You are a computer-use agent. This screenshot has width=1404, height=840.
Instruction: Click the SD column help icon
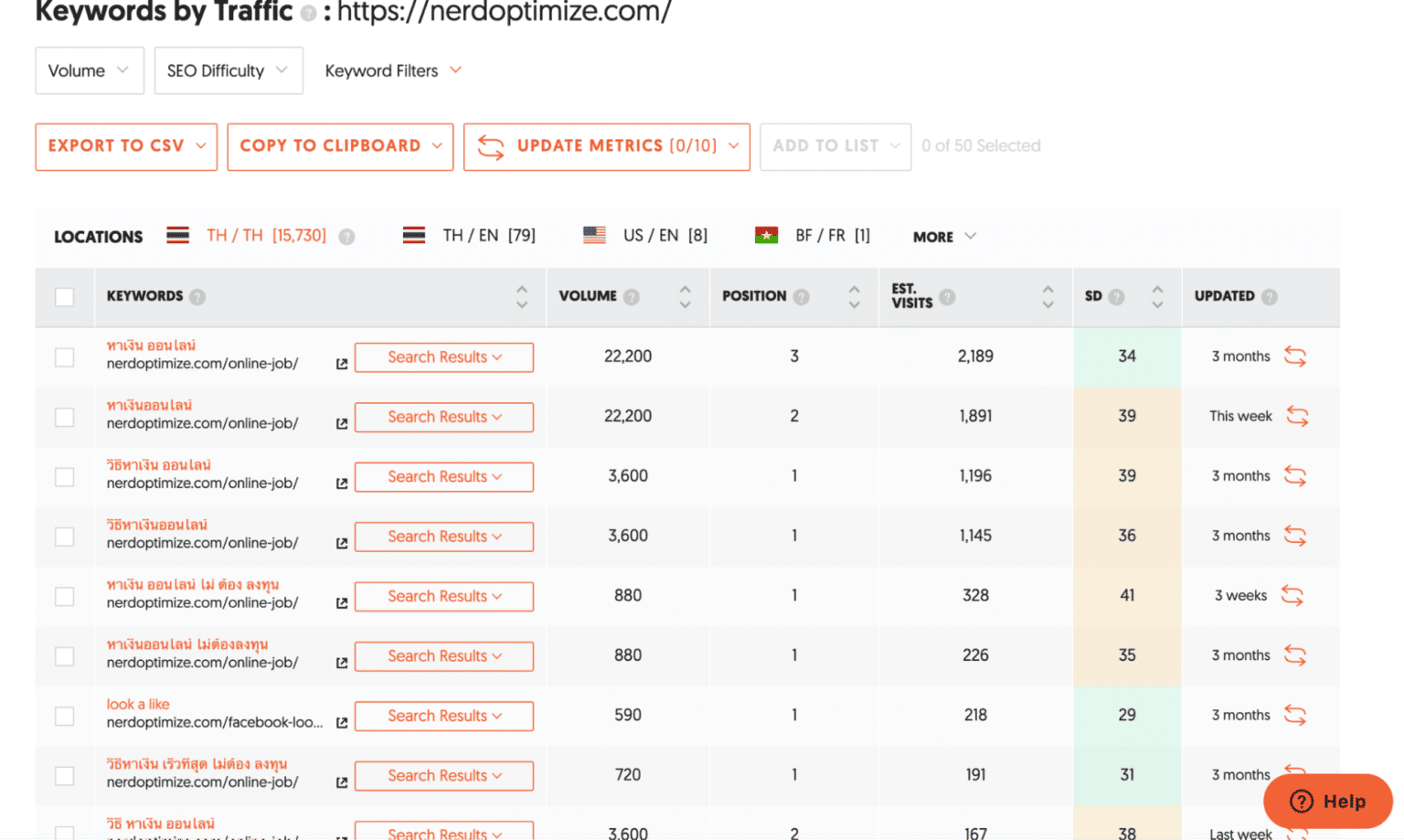tap(1117, 296)
